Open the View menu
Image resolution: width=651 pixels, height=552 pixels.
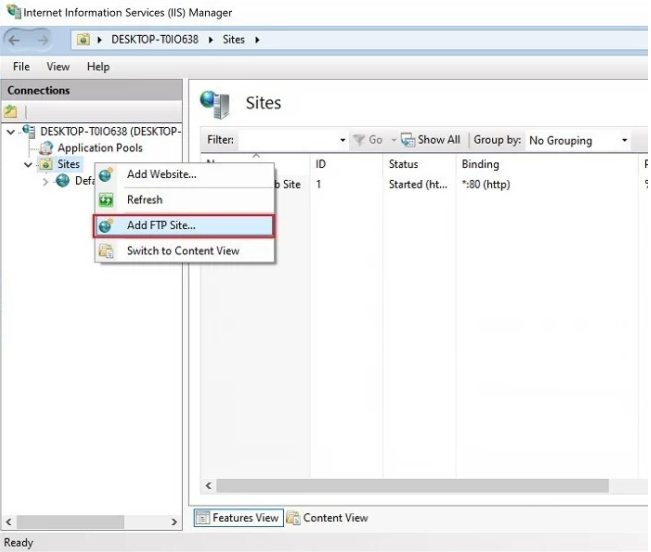point(58,67)
